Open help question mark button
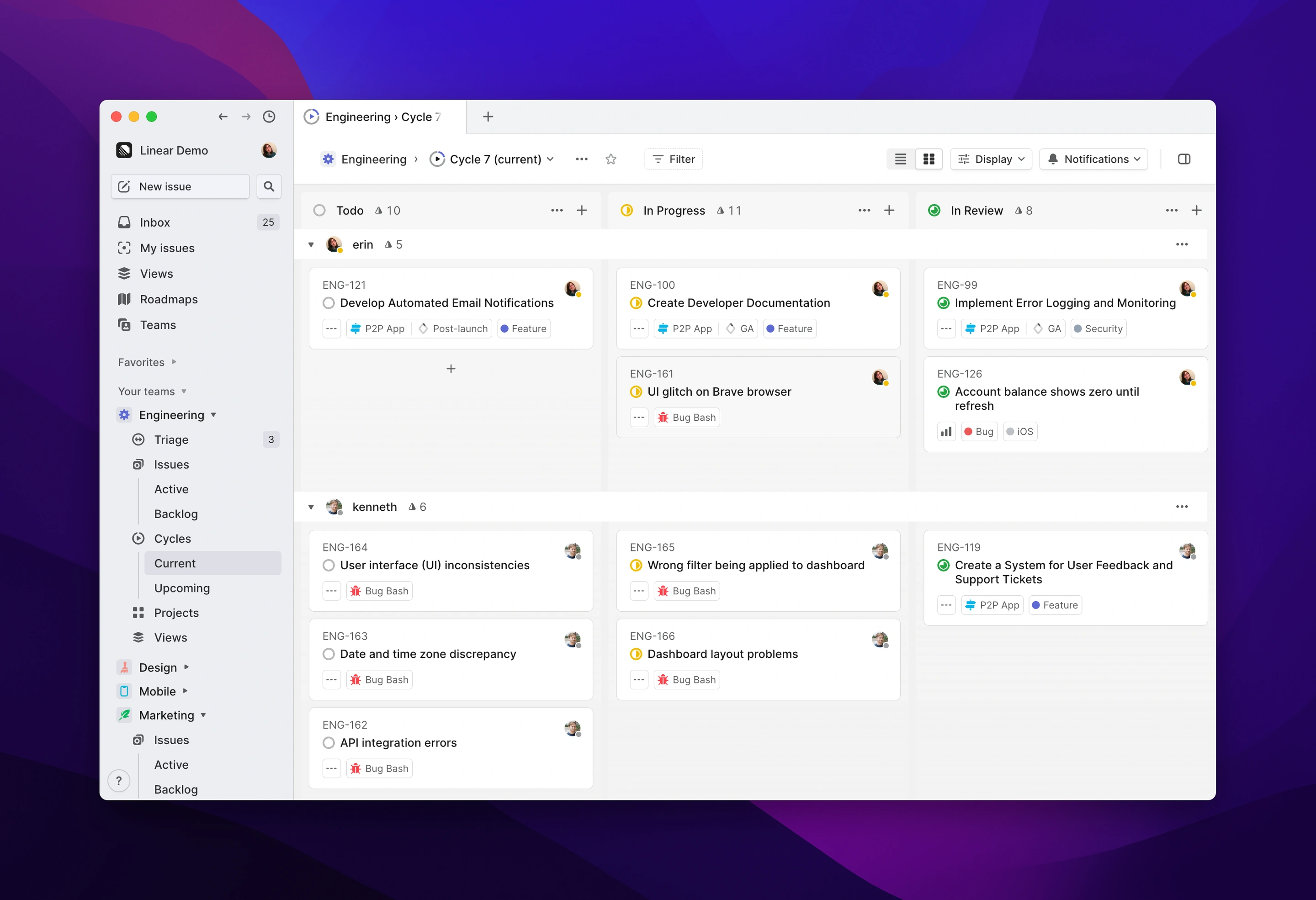The image size is (1316, 900). [x=119, y=781]
